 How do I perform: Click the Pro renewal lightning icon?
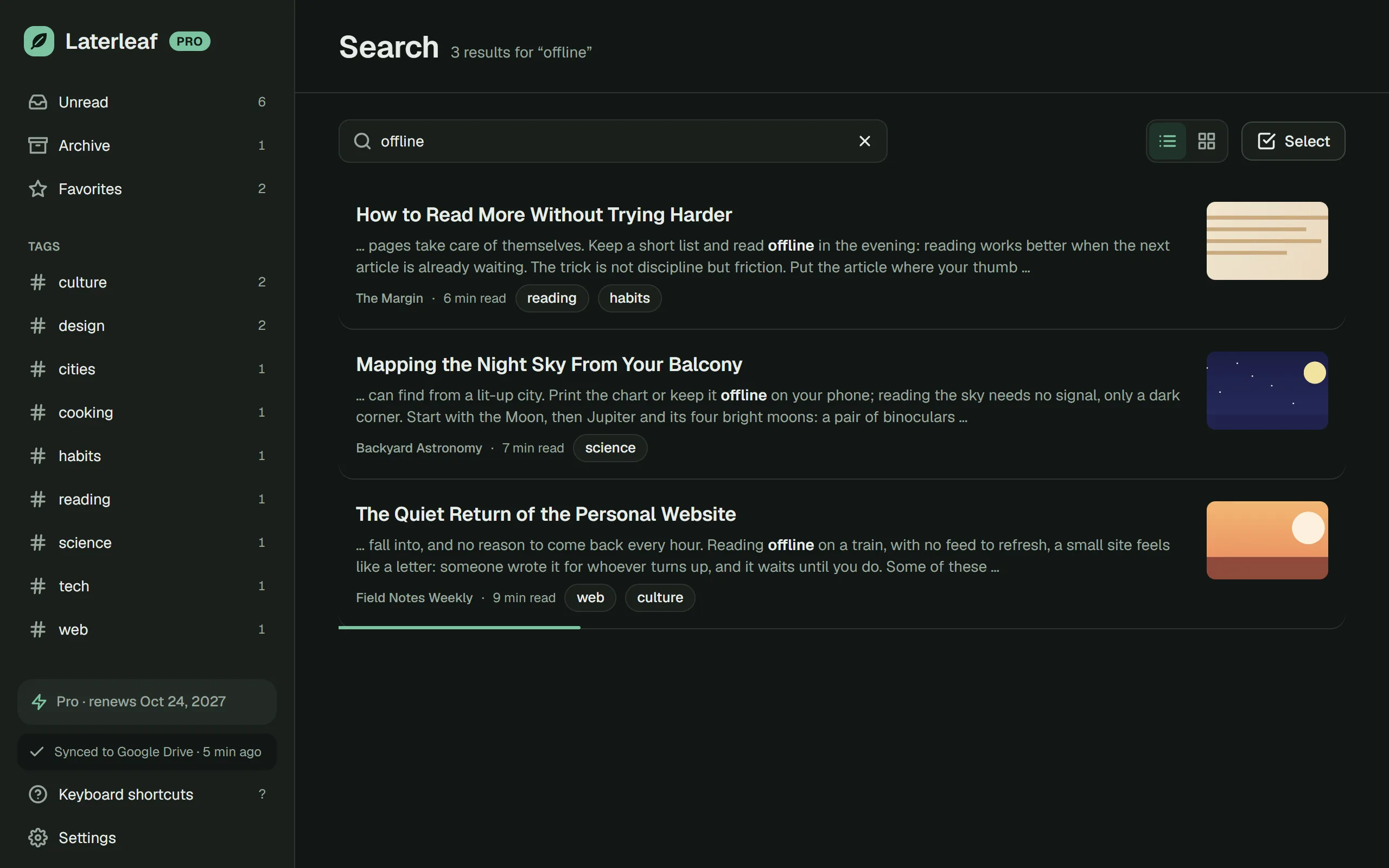39,701
